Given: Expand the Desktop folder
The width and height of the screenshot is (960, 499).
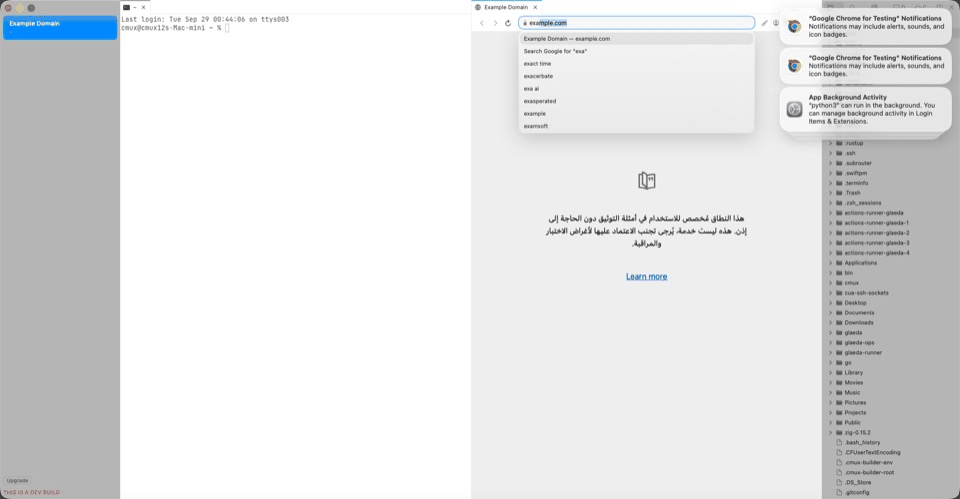Looking at the screenshot, I should (x=831, y=302).
